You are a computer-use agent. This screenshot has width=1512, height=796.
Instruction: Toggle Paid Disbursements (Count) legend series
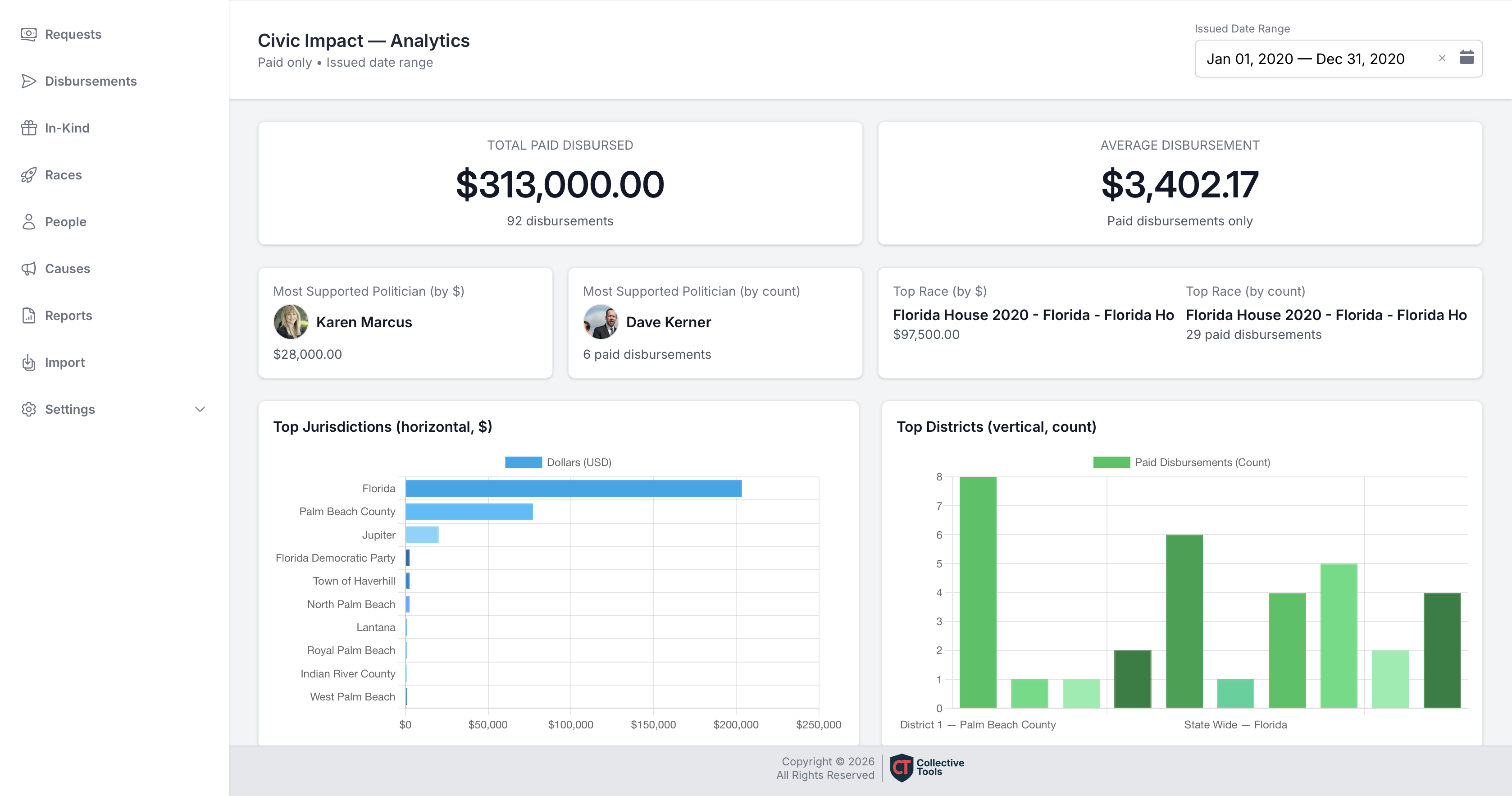click(1182, 462)
